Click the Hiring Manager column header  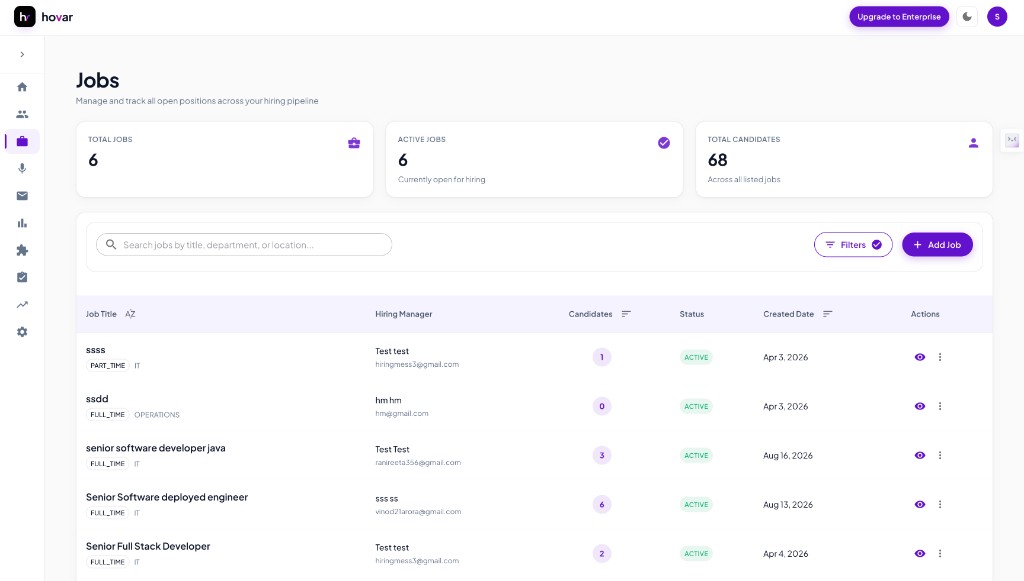(404, 314)
